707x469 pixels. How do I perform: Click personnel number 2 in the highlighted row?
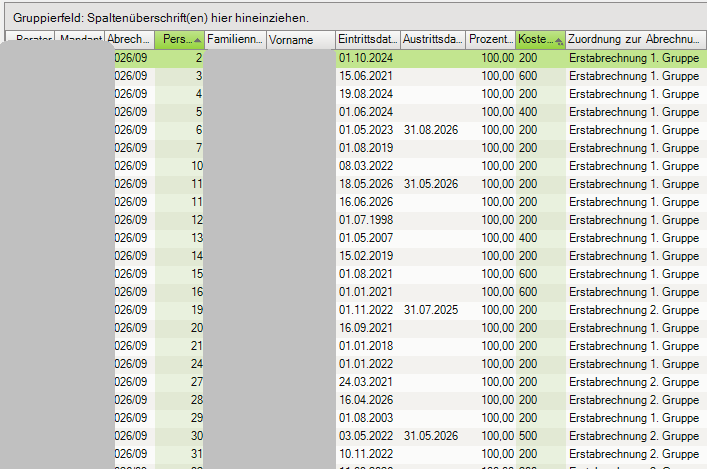(x=199, y=58)
